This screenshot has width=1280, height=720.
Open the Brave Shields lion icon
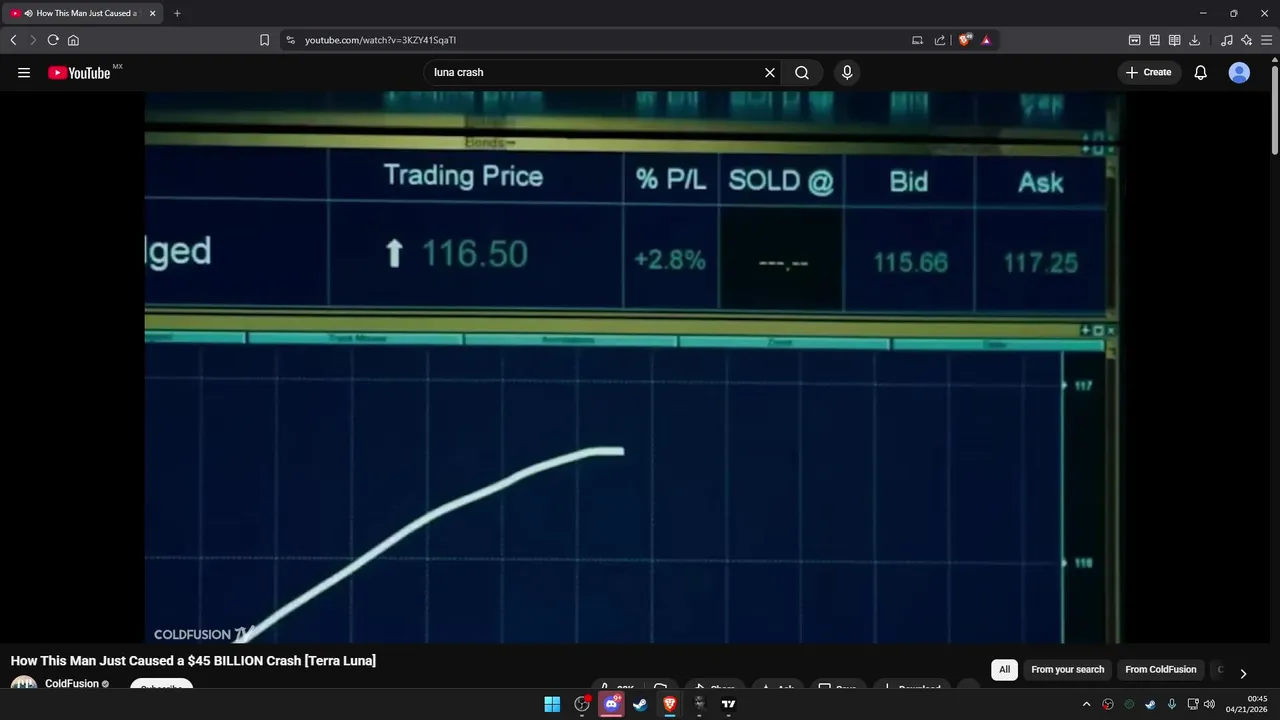click(965, 40)
